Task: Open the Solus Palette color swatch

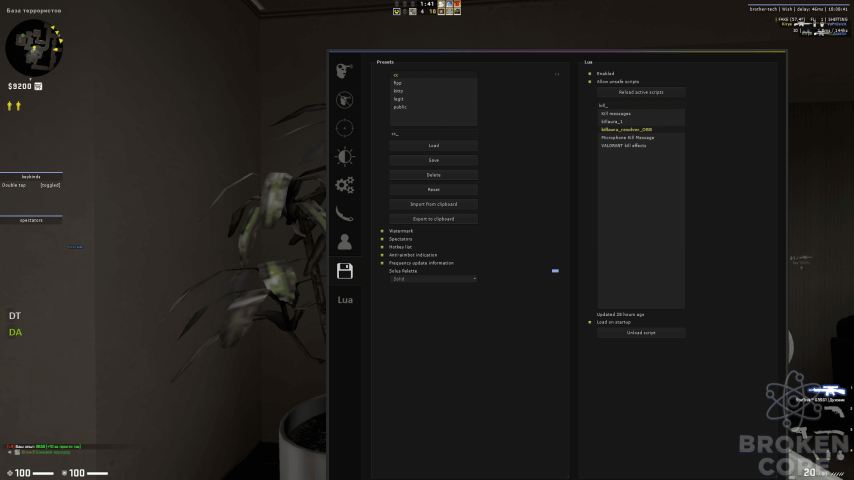Action: (x=555, y=271)
